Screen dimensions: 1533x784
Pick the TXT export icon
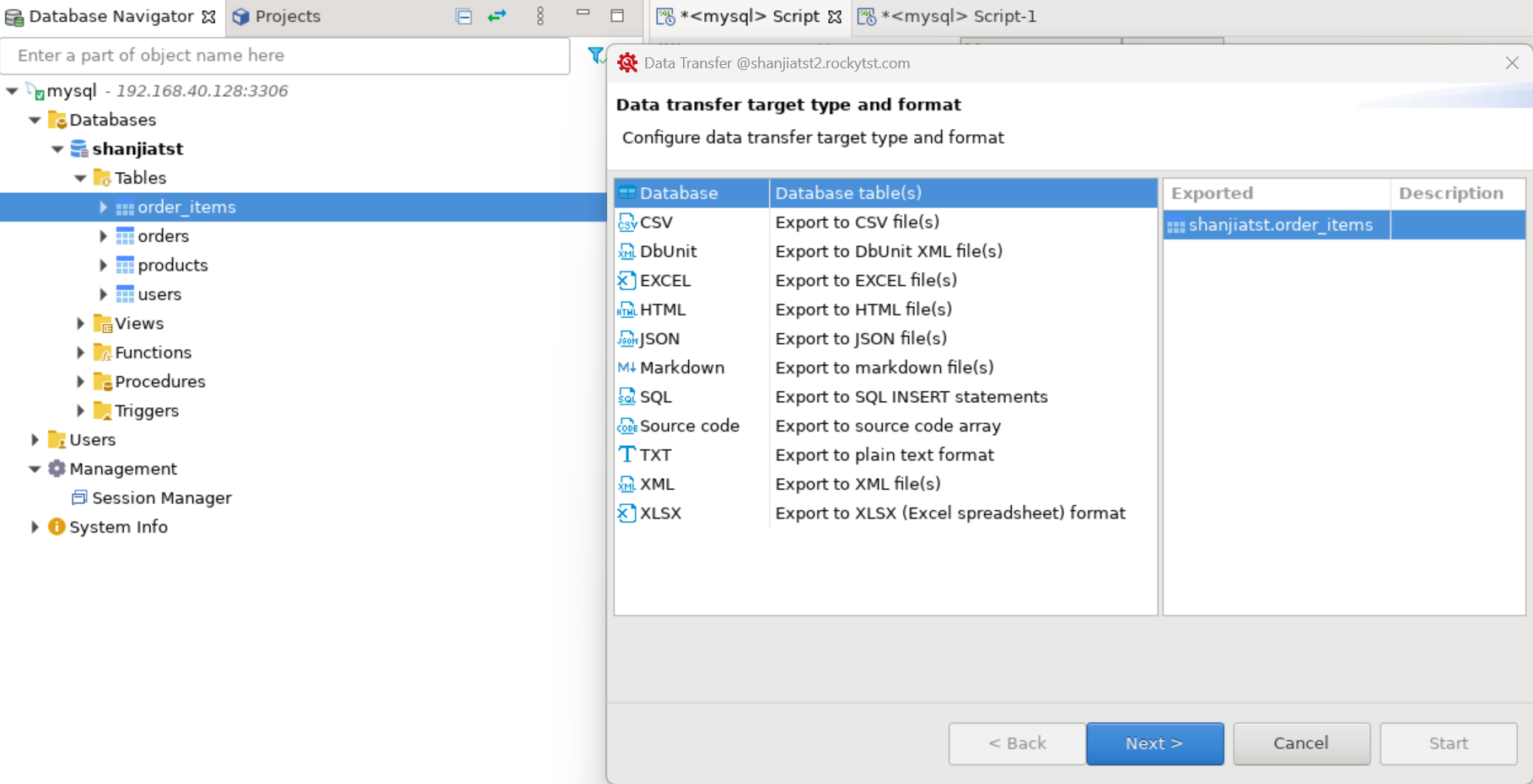pos(627,455)
